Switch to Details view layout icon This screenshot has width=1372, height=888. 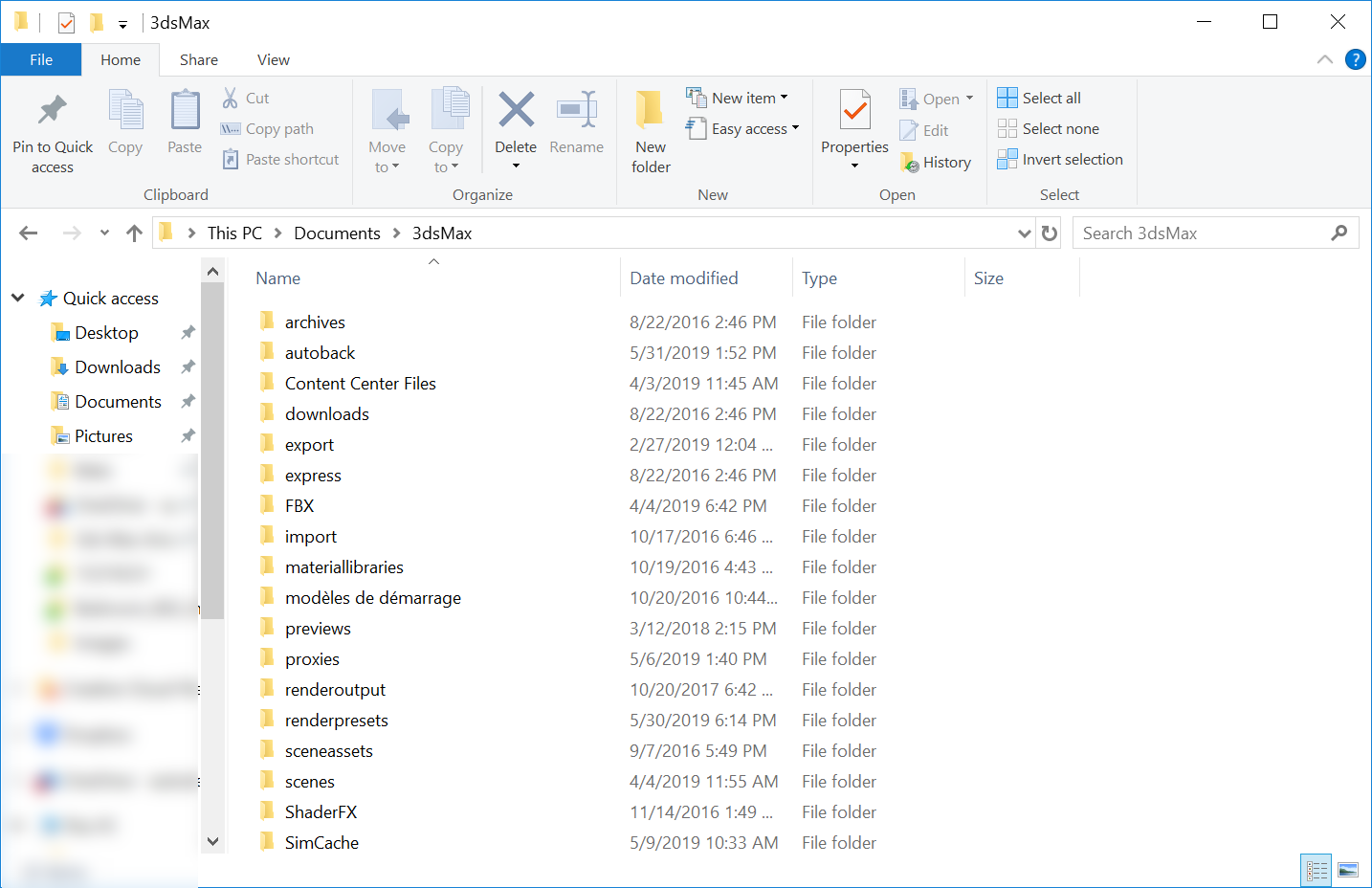(x=1317, y=870)
